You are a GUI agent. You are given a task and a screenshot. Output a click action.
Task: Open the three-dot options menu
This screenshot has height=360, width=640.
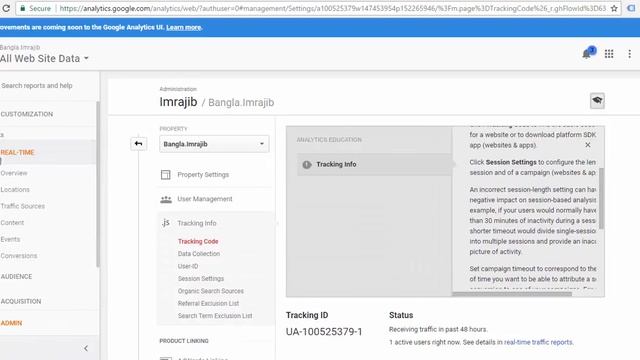[629, 54]
